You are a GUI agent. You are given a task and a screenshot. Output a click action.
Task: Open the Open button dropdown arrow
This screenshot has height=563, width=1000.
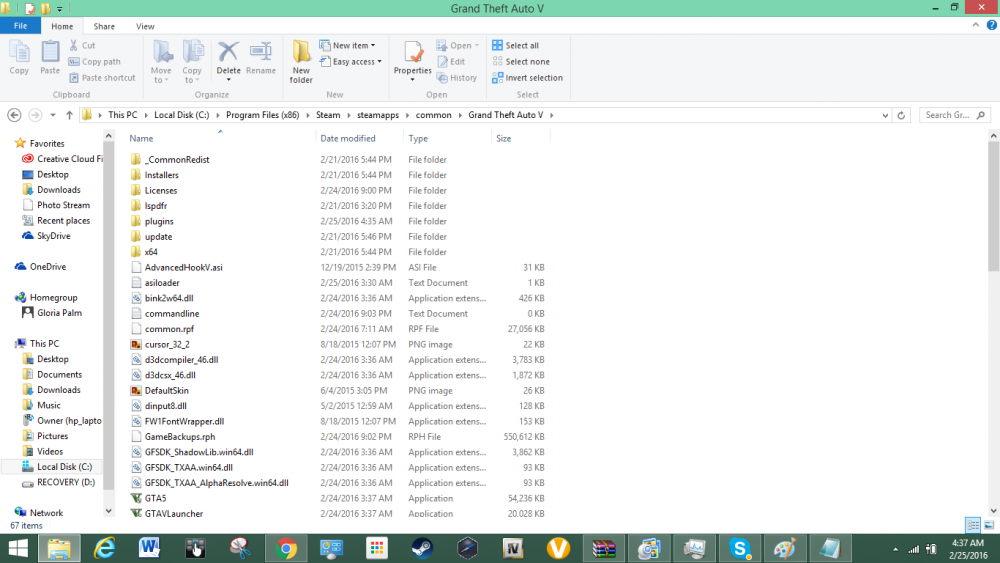[477, 45]
